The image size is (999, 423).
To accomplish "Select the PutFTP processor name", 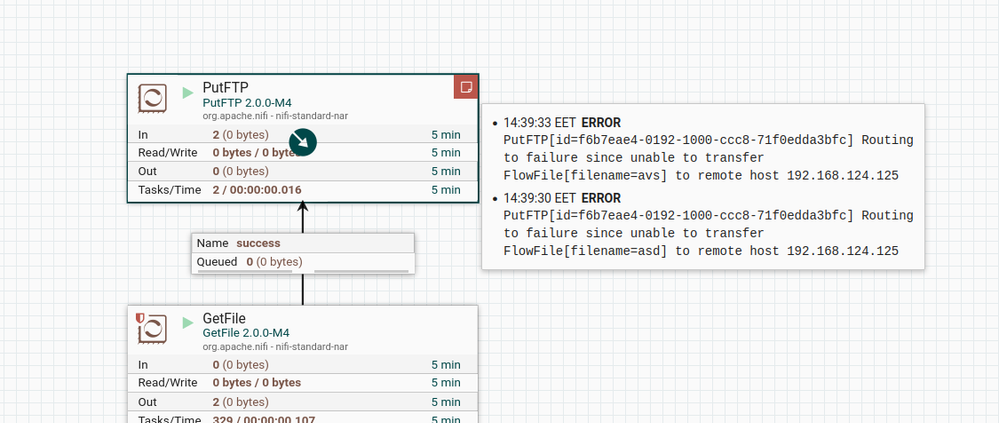I will pos(224,87).
